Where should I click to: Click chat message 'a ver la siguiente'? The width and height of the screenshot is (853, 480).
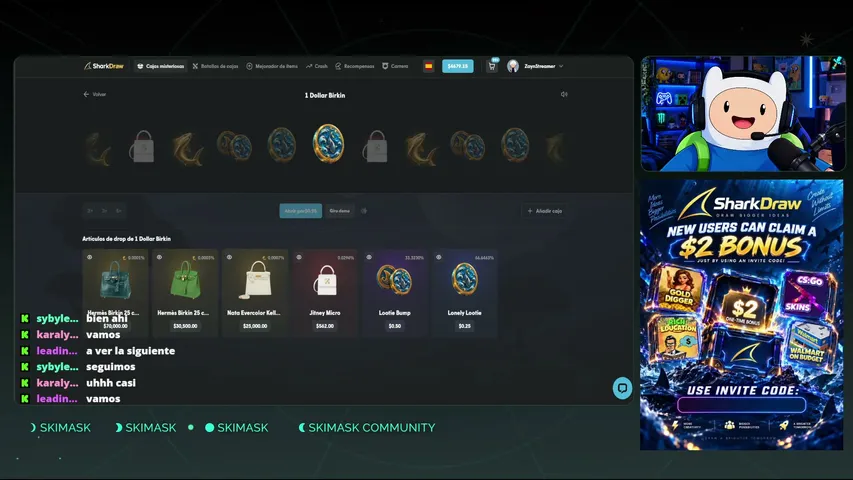pyautogui.click(x=131, y=351)
